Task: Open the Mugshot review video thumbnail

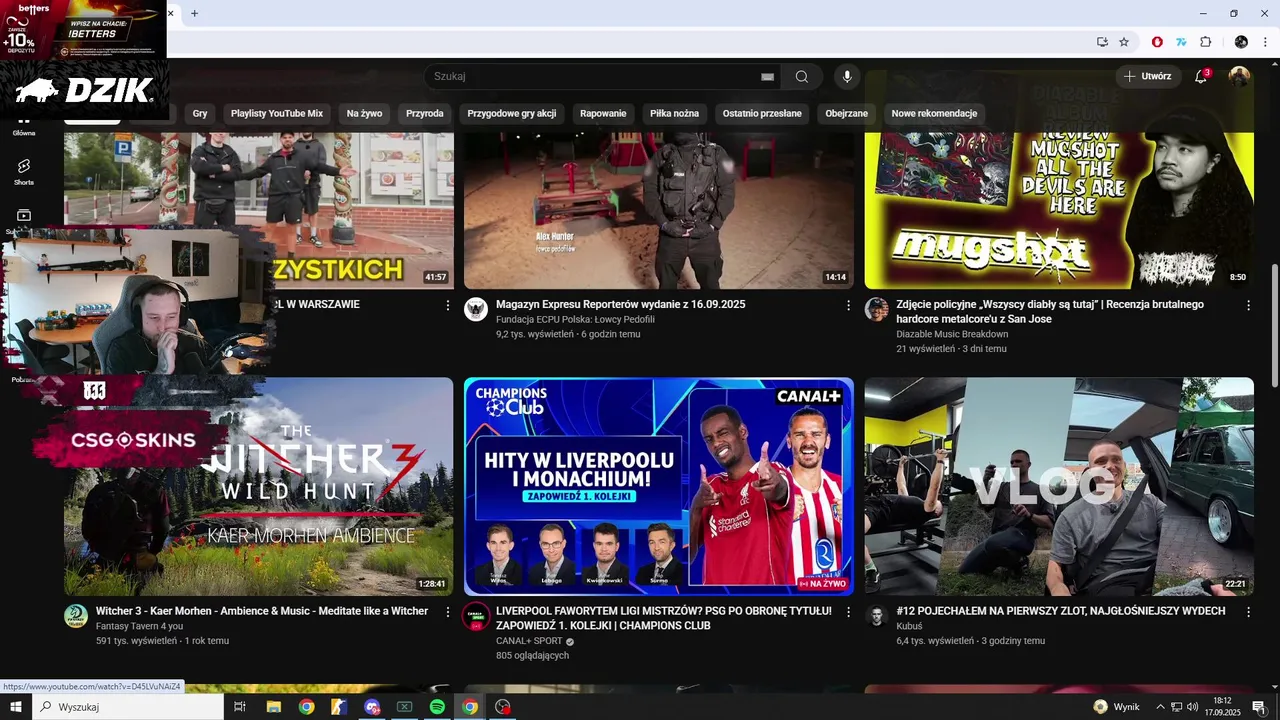Action: click(1059, 209)
